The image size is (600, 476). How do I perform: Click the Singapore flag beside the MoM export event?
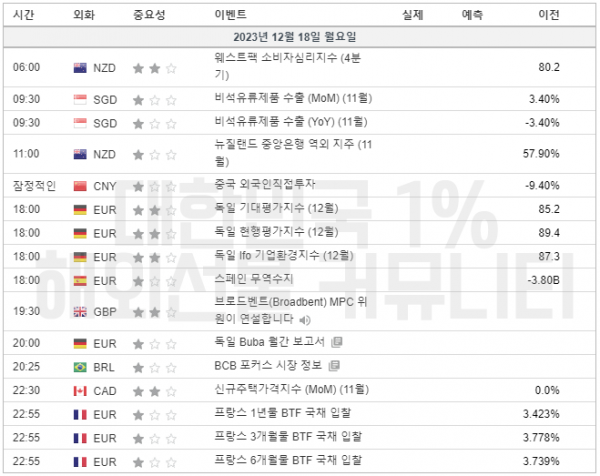(80, 100)
